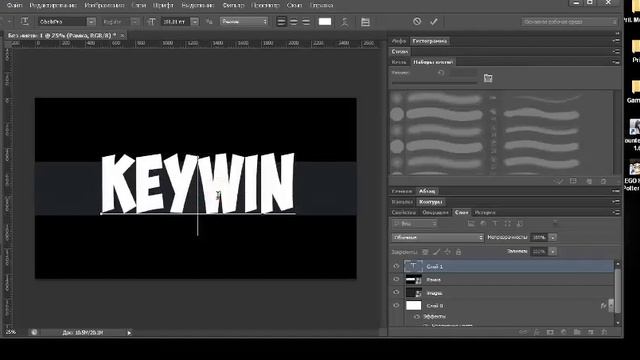Click the anti-aliasing aa icon
Image resolution: width=640 pixels, height=360 pixels.
click(x=209, y=21)
